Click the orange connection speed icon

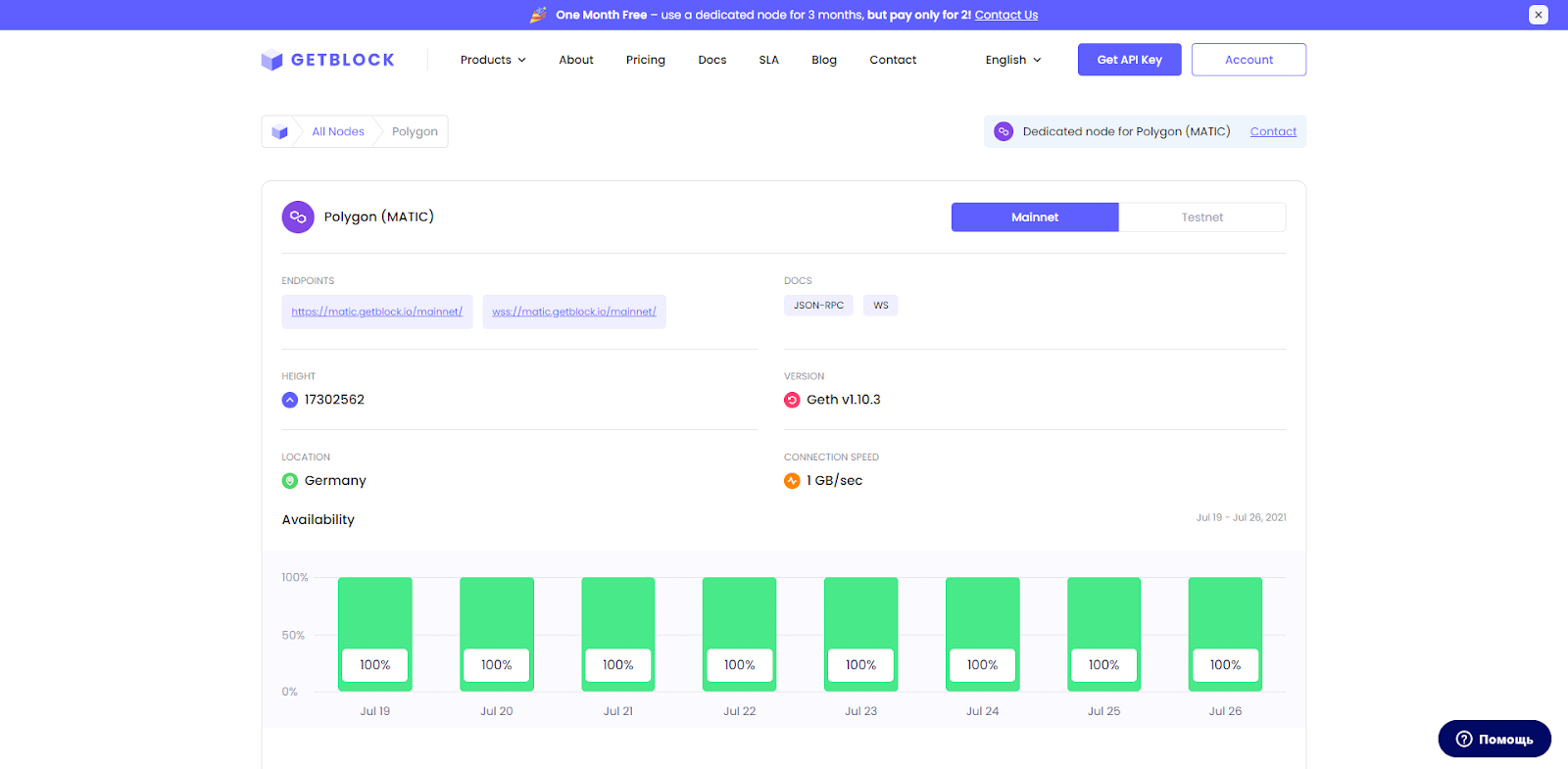coord(792,481)
